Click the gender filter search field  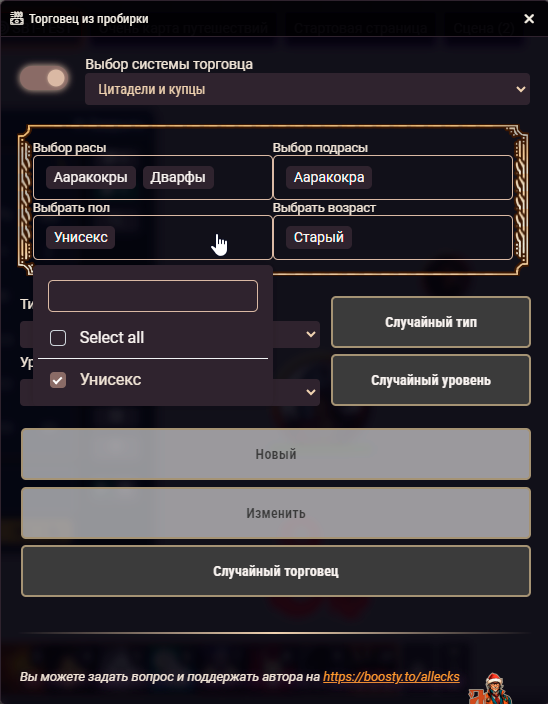[153, 296]
